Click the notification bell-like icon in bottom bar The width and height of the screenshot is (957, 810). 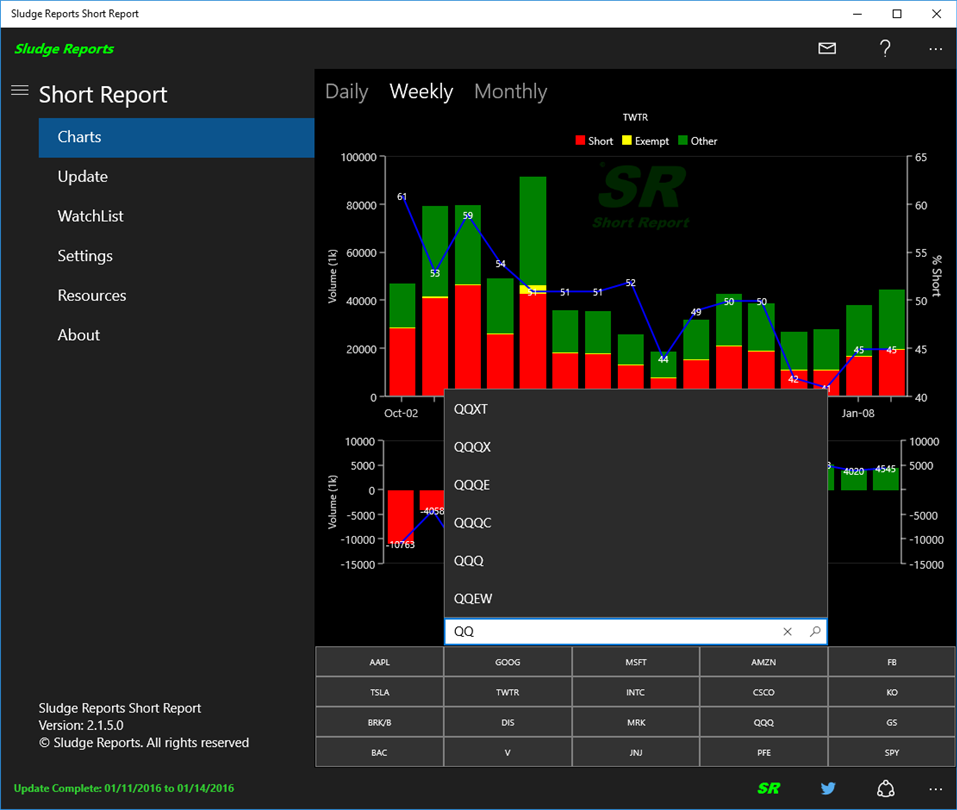[886, 789]
